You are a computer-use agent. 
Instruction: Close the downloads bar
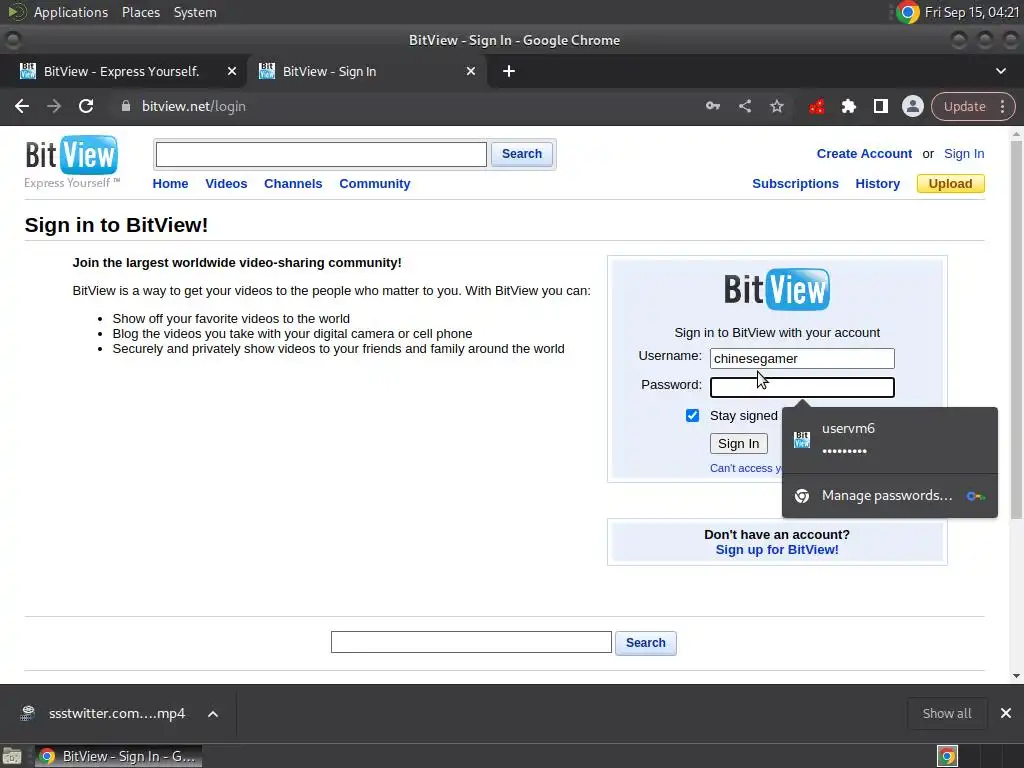(1006, 713)
